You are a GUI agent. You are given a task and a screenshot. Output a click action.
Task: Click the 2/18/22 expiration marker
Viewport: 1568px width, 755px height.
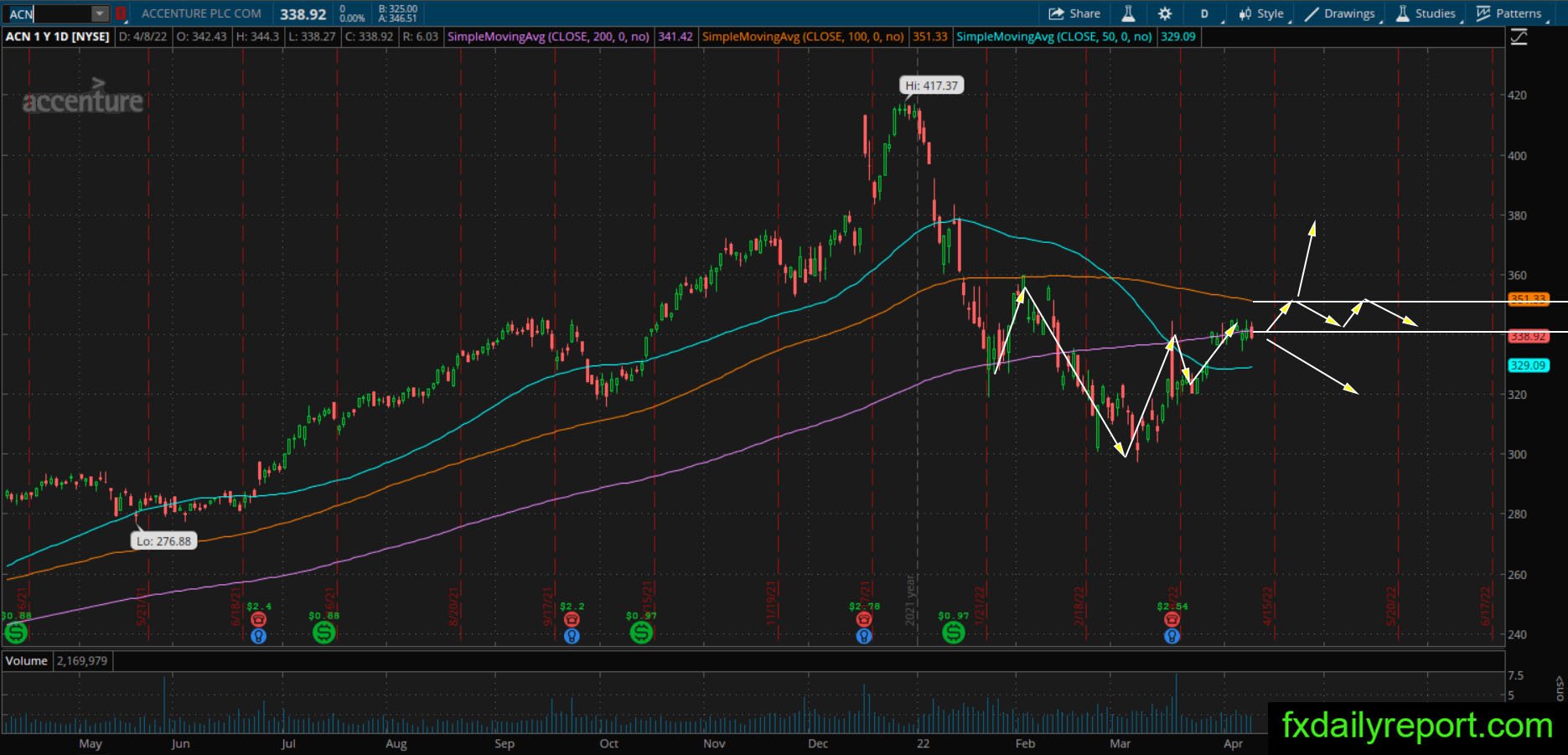click(x=1079, y=607)
